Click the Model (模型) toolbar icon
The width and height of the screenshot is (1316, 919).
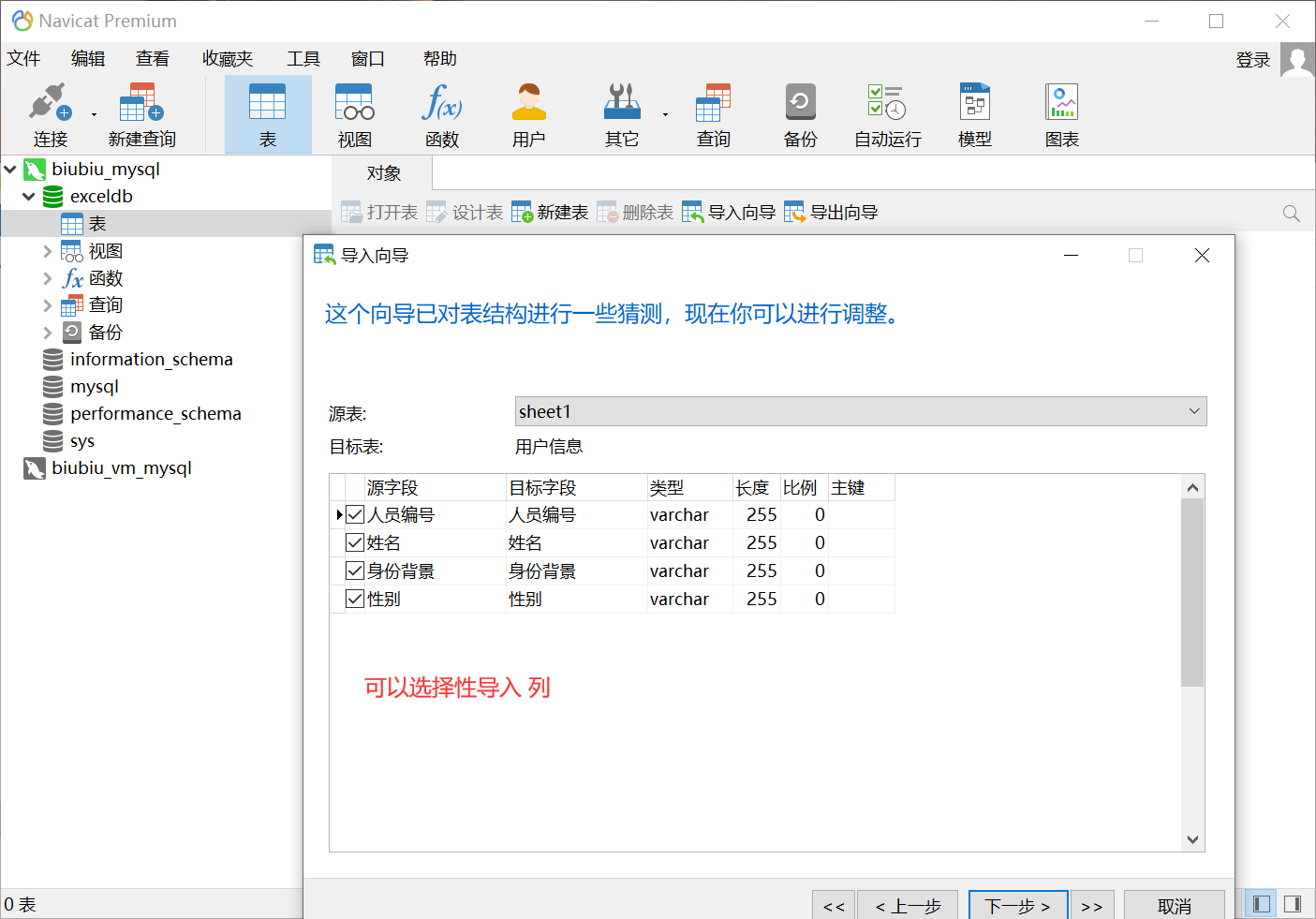point(975,114)
